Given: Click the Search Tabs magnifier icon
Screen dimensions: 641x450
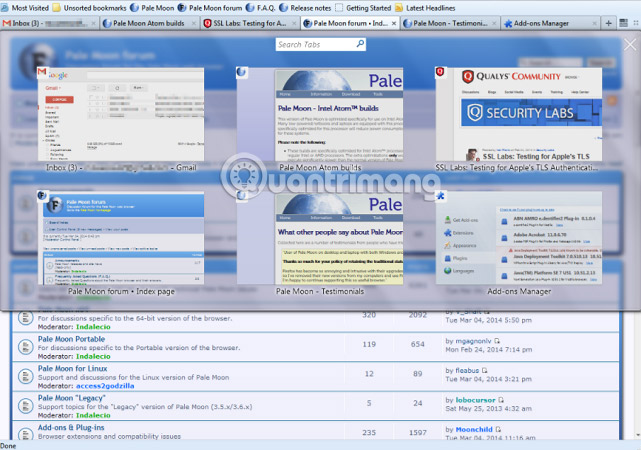Looking at the screenshot, I should pyautogui.click(x=359, y=45).
